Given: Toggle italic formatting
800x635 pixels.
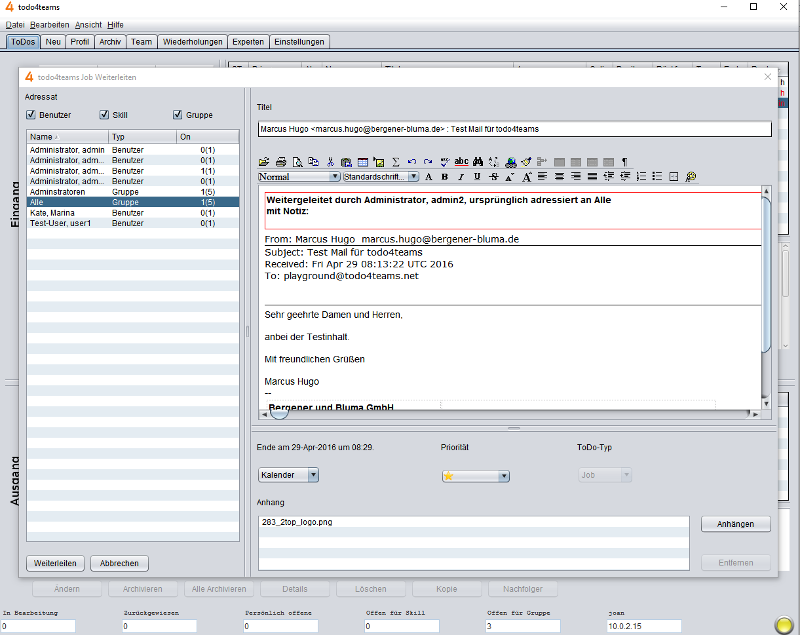Looking at the screenshot, I should (x=461, y=176).
